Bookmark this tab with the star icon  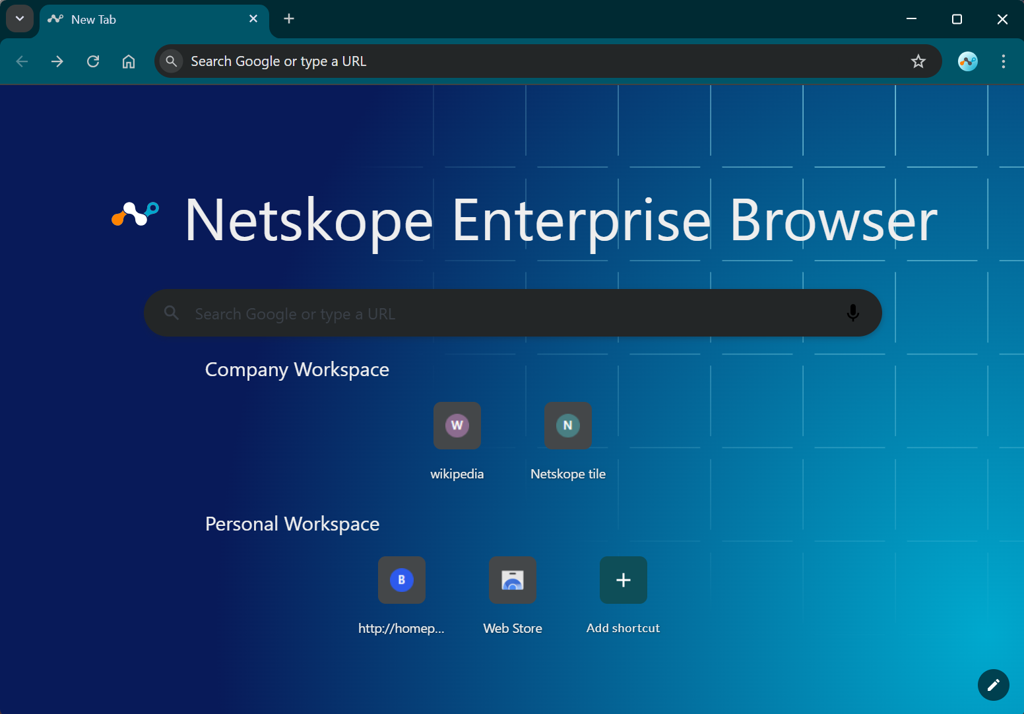(x=918, y=61)
